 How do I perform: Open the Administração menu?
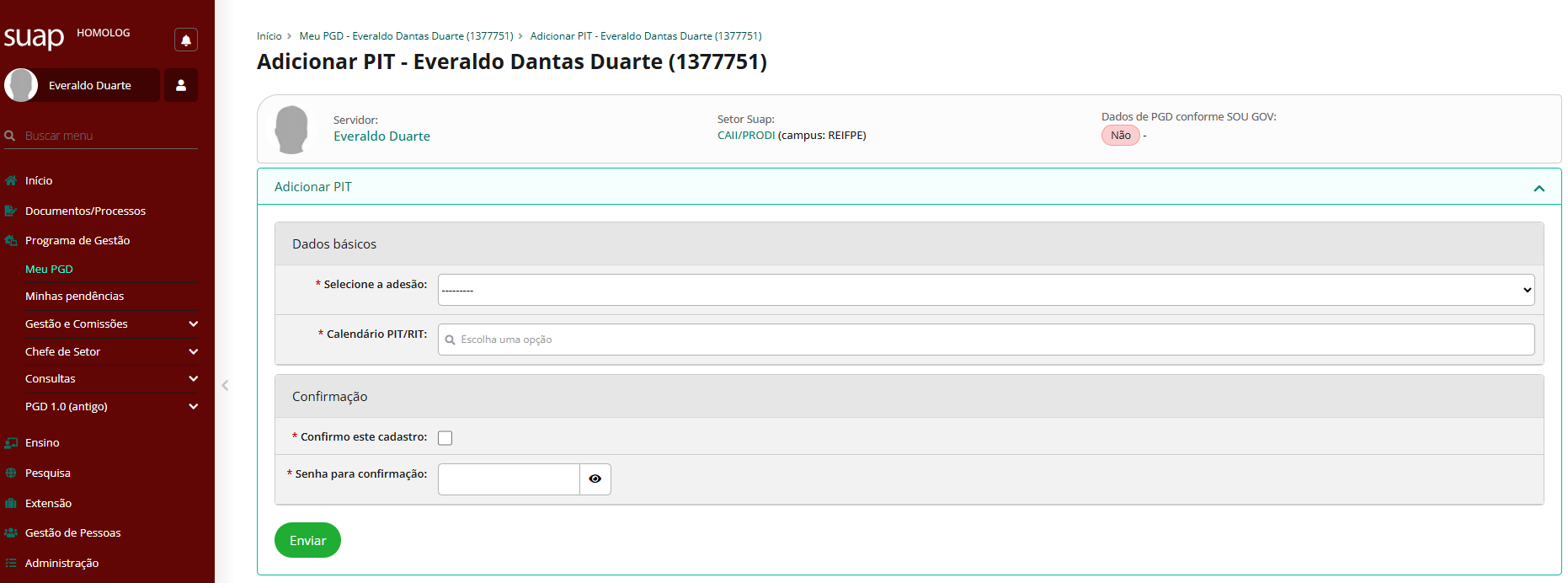61,563
